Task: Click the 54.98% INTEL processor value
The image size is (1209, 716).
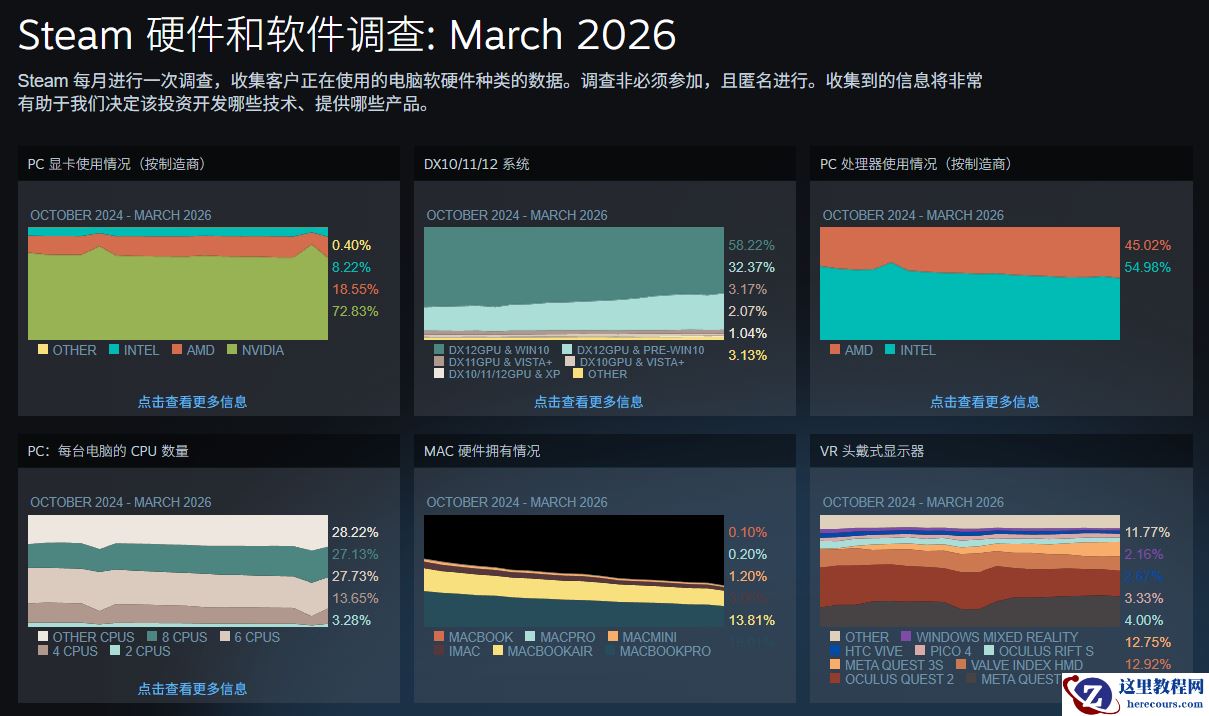Action: [1147, 267]
